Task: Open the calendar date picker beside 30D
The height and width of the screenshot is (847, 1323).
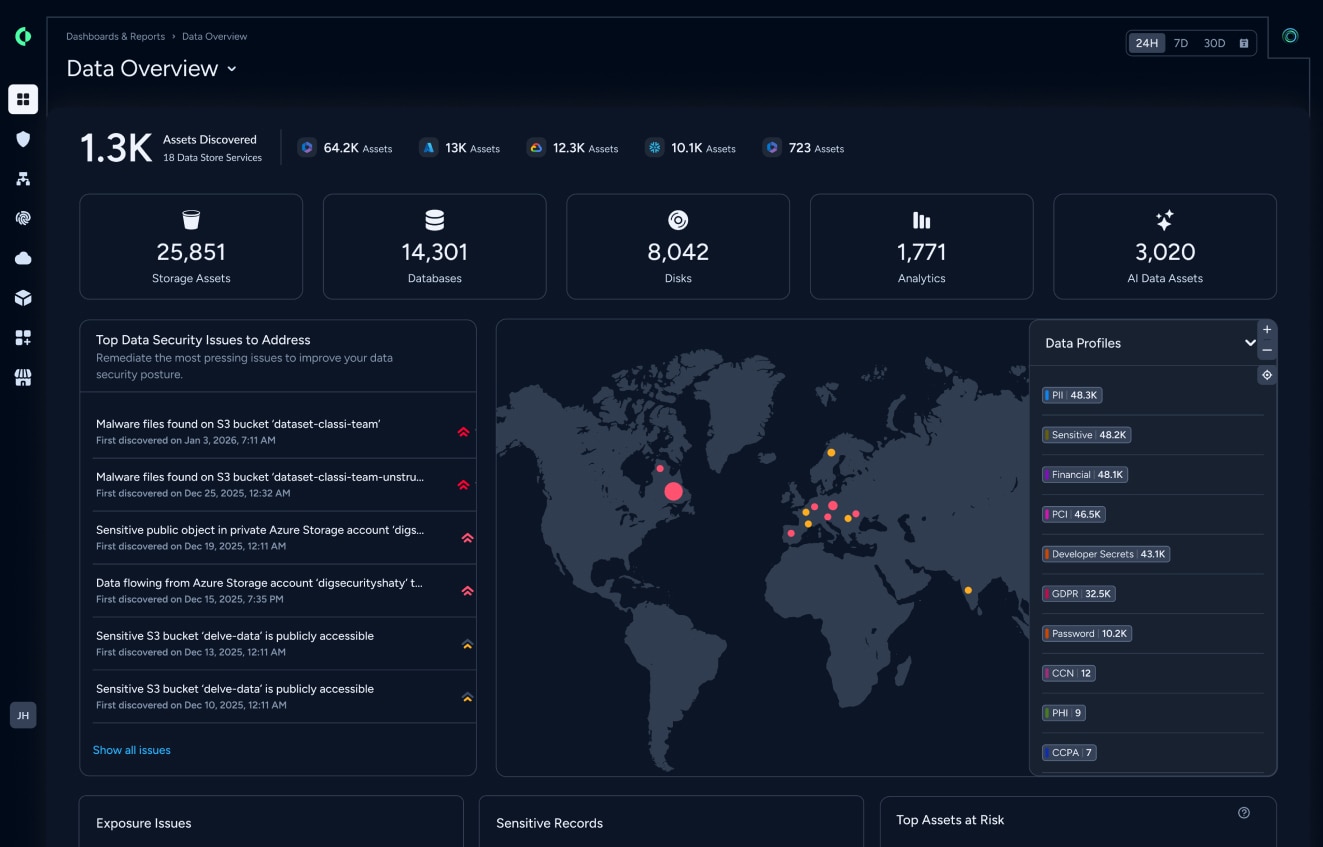Action: (x=1243, y=43)
